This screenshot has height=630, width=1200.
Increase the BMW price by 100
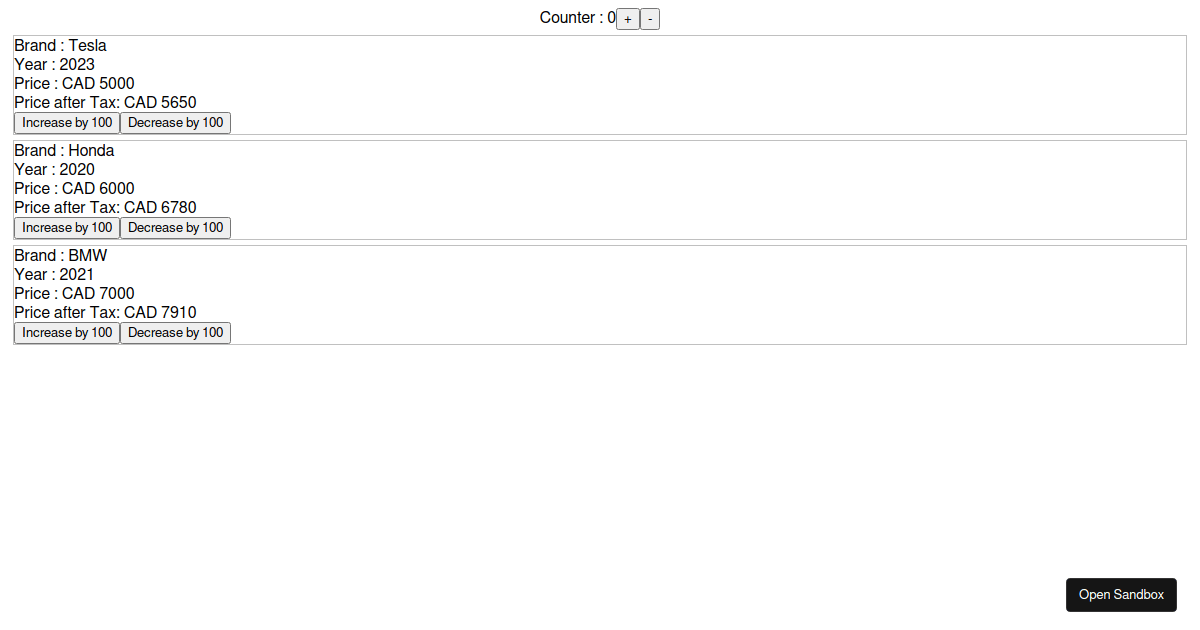tap(66, 332)
